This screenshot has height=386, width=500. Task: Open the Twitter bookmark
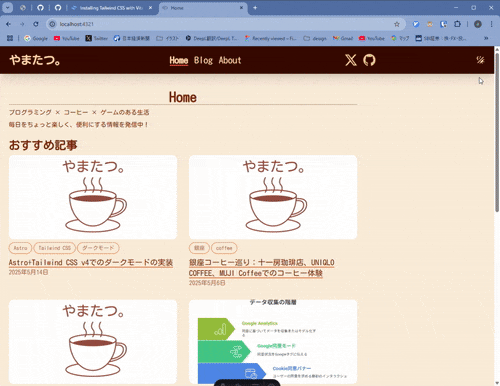(x=97, y=38)
